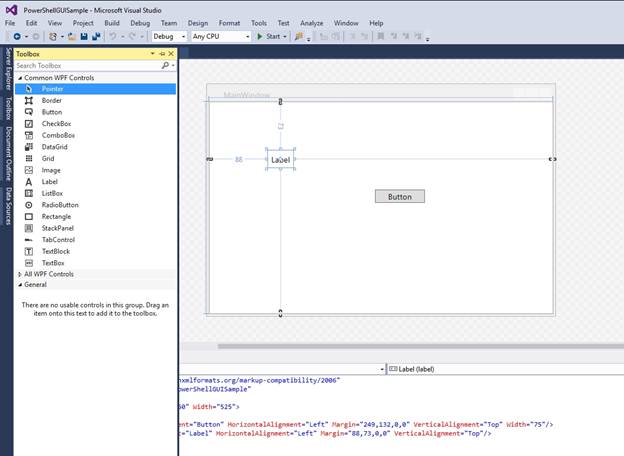Click the Save All toolbar icon
This screenshot has height=456, width=624.
pyautogui.click(x=96, y=37)
